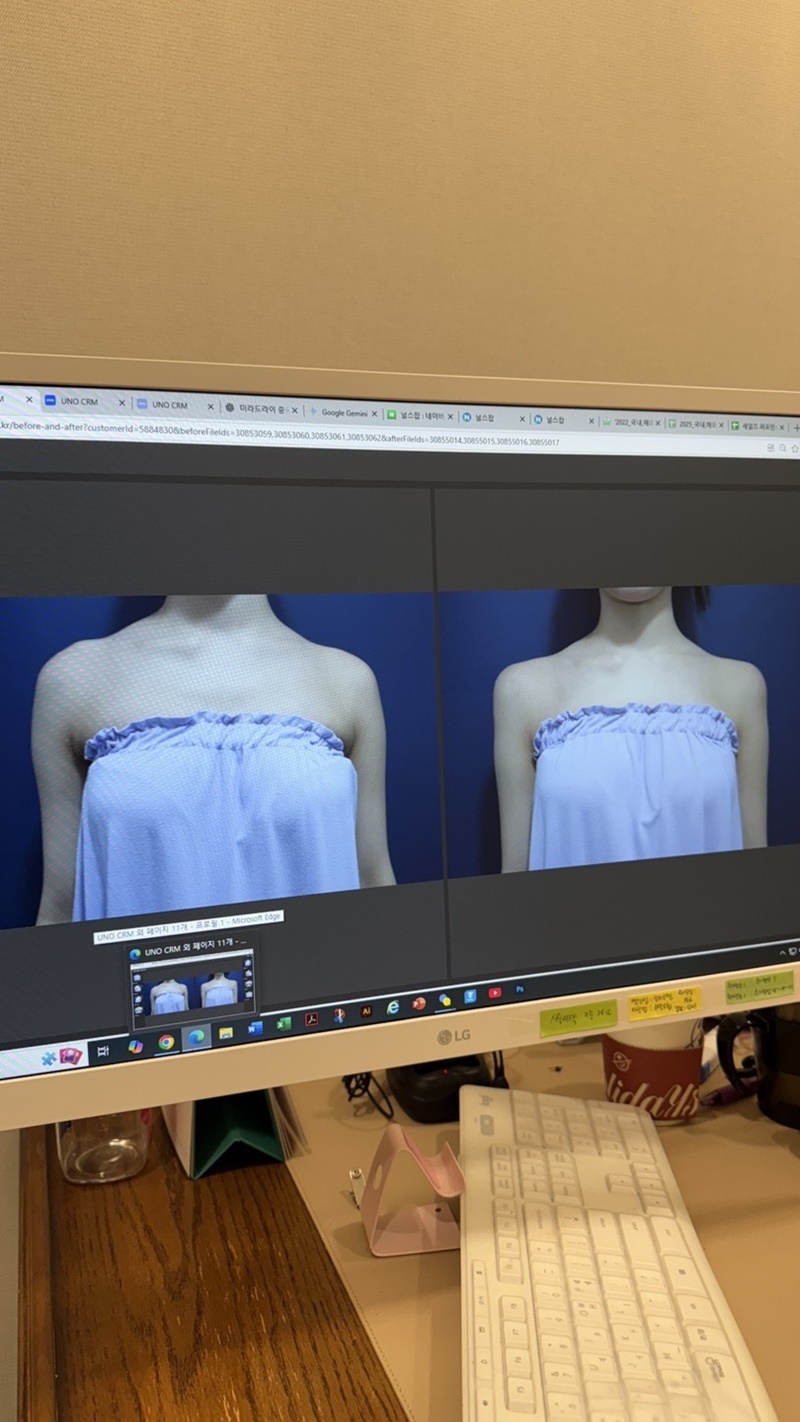This screenshot has height=1422, width=800.
Task: Open Photoshop from the taskbar
Action: [x=519, y=990]
